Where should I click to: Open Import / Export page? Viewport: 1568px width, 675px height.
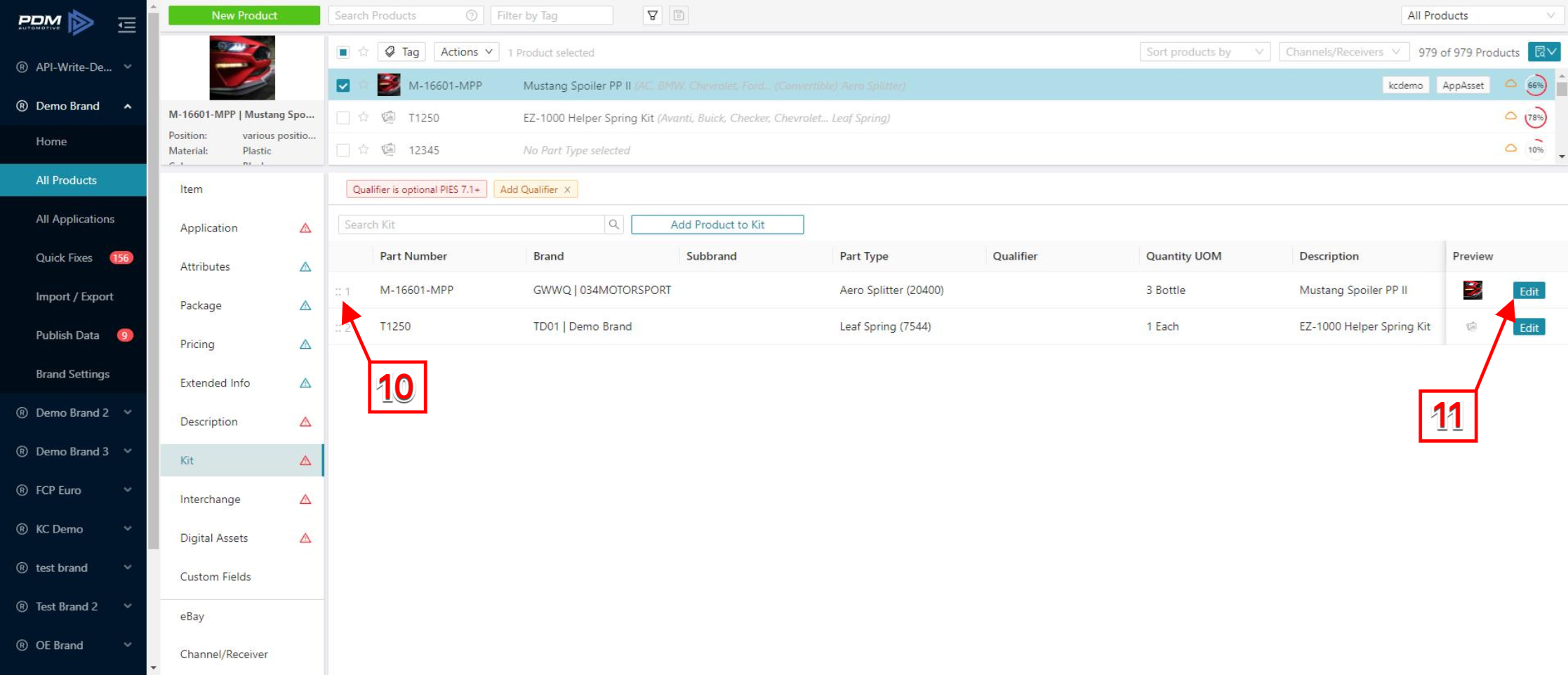click(74, 296)
